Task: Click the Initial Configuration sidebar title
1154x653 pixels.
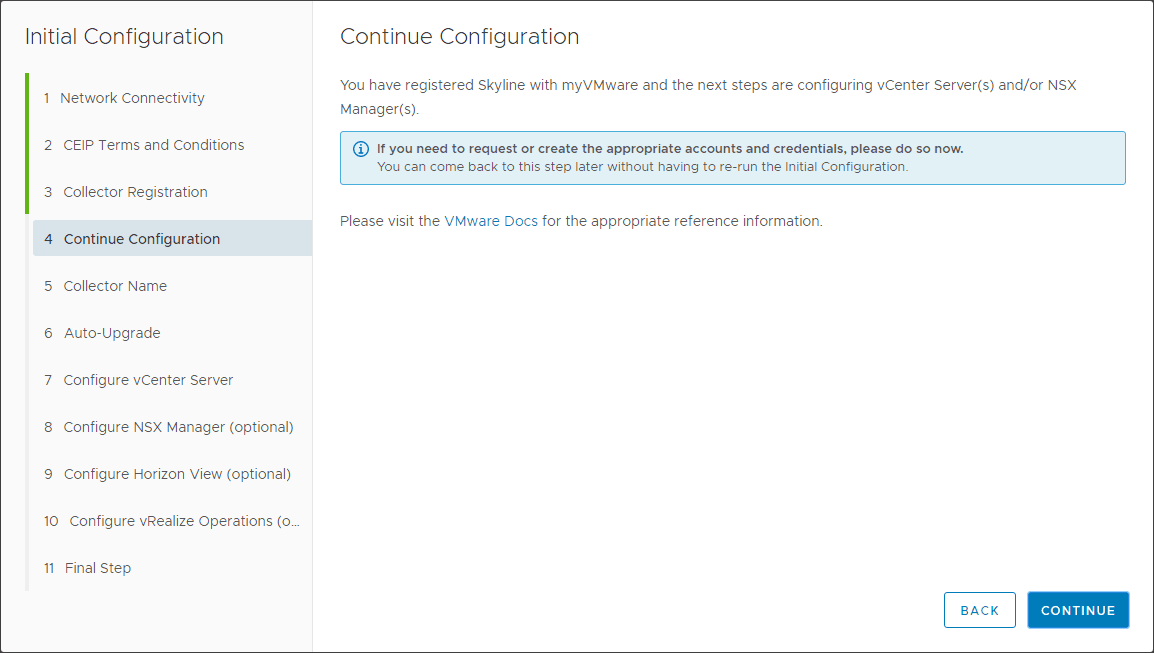Action: 124,37
